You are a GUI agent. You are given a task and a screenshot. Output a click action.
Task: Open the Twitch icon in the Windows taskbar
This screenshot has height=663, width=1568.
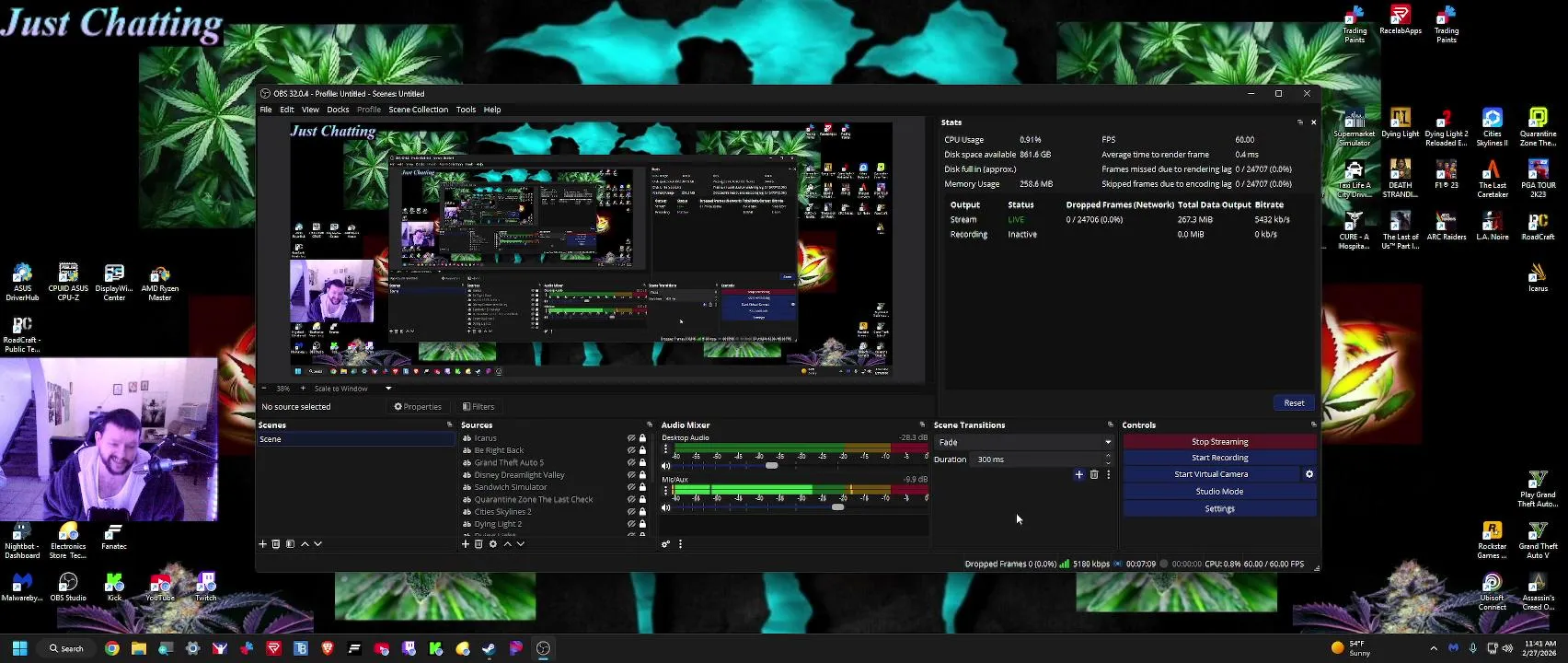(409, 648)
